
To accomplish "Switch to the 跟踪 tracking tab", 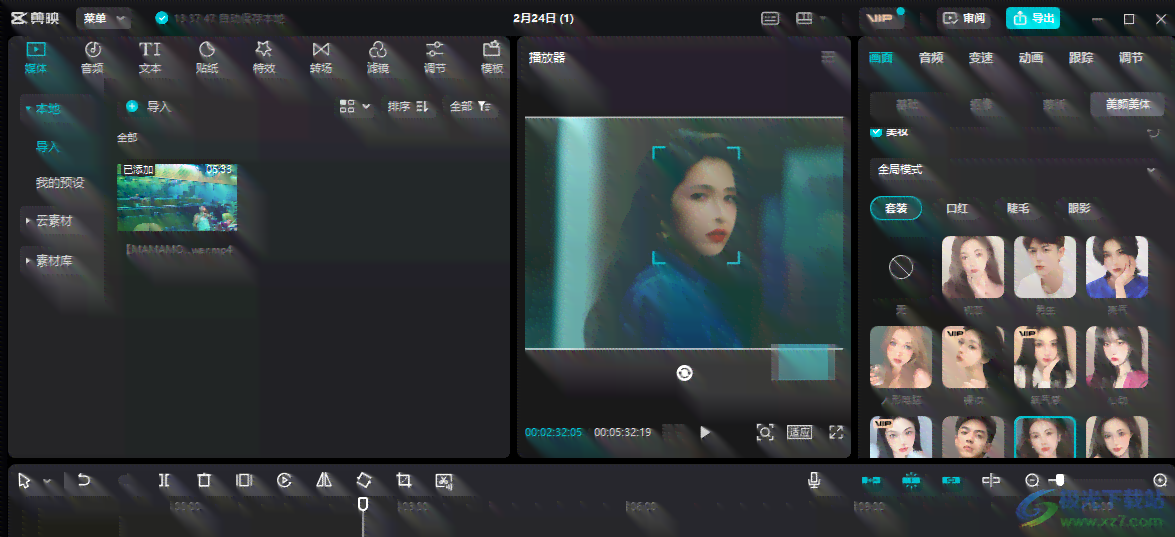I will click(1081, 58).
